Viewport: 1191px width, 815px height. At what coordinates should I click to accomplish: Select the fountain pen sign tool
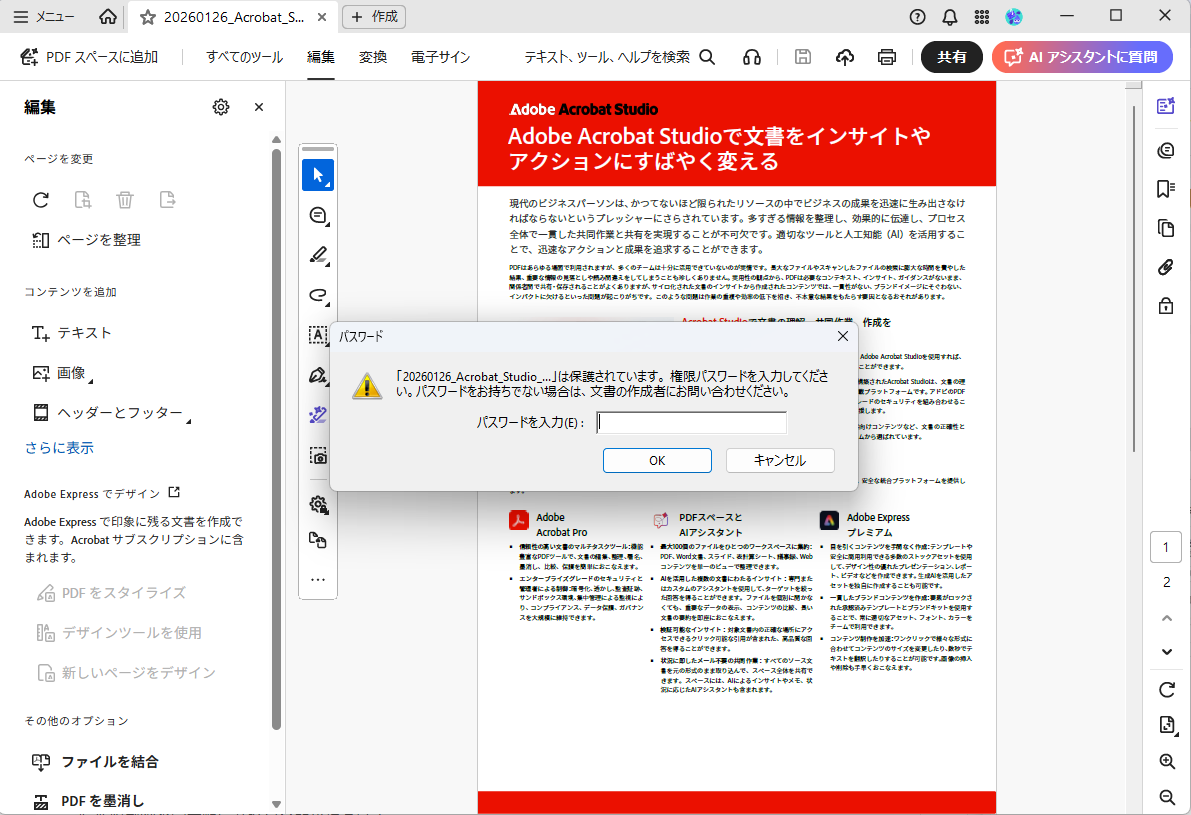coord(318,374)
